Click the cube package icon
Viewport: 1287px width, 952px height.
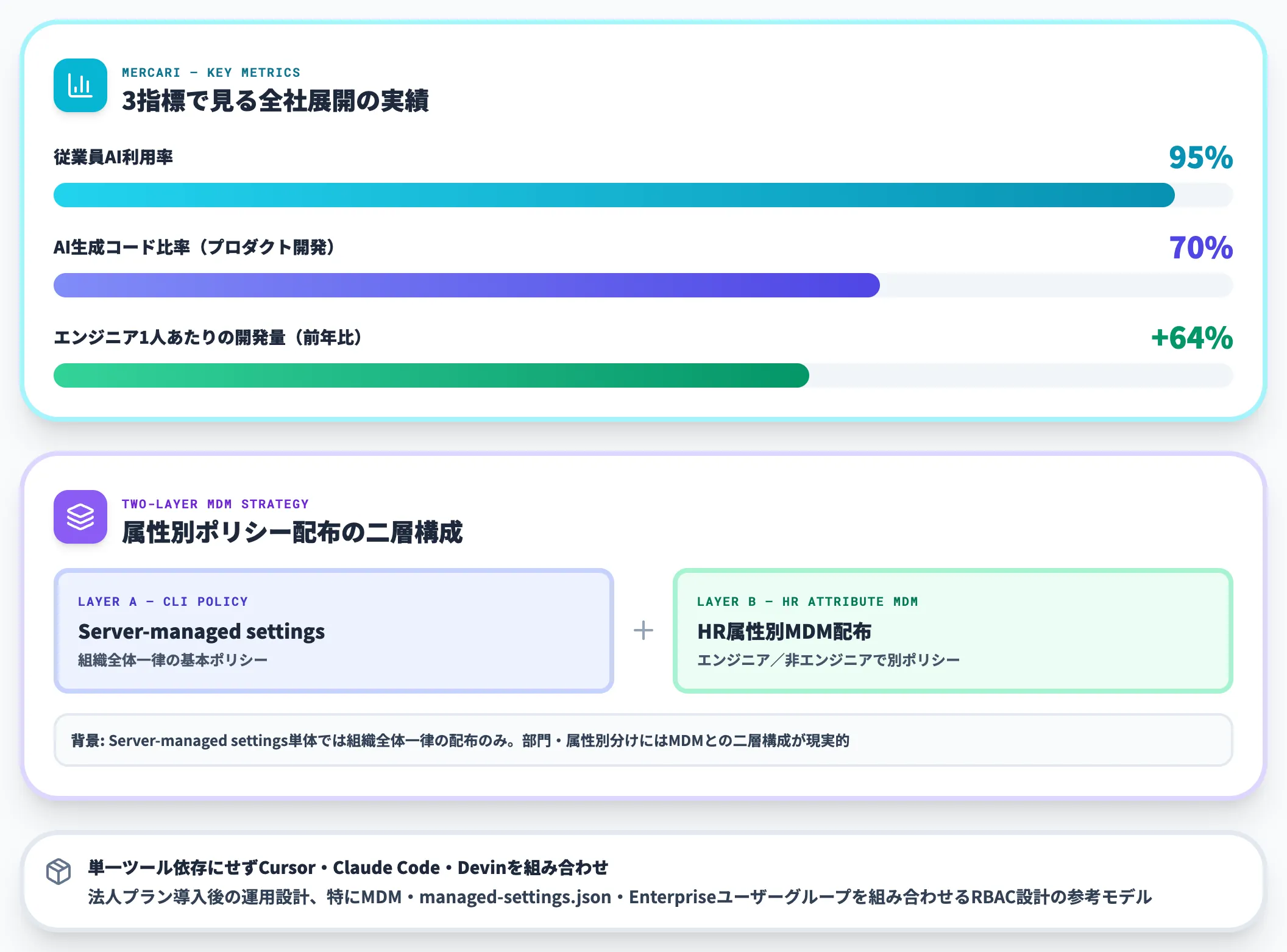click(x=58, y=872)
